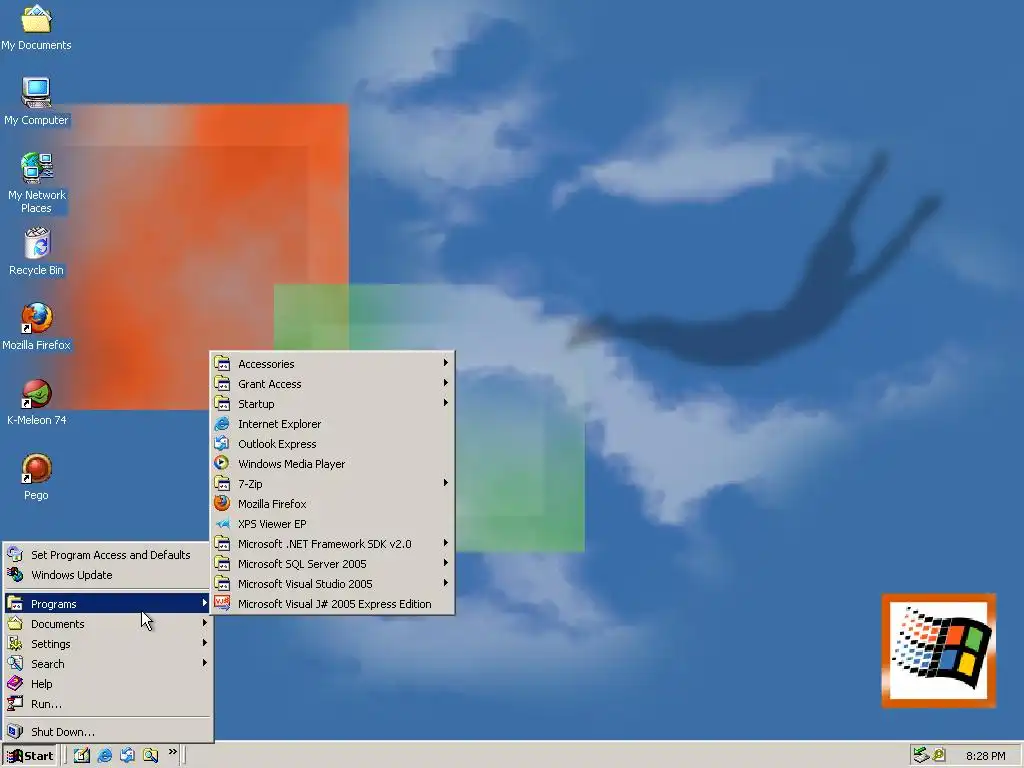Screen dimensions: 1024x768
Task: Expand the Startup program folder
Action: [x=332, y=404]
